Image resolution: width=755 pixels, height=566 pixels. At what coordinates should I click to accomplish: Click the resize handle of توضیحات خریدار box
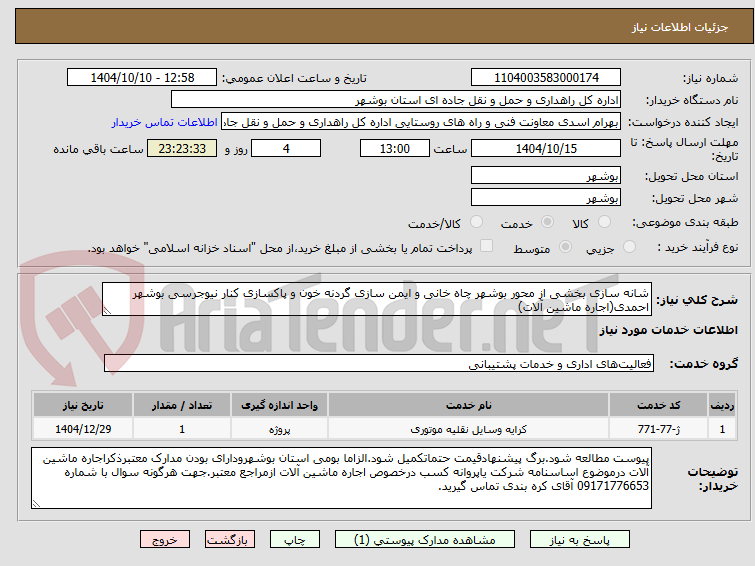(36, 504)
